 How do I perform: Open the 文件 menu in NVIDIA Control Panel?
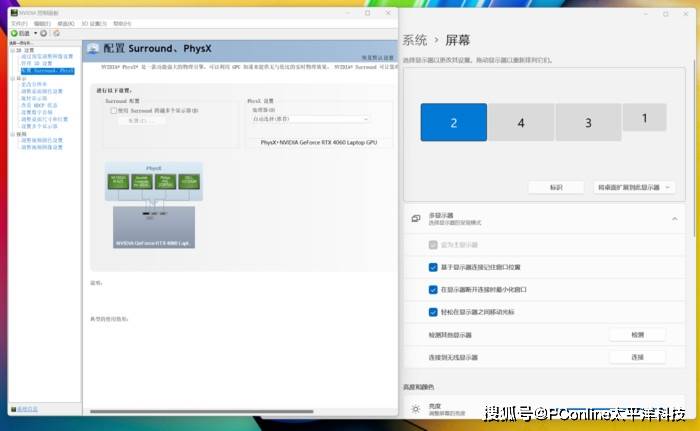[x=19, y=23]
